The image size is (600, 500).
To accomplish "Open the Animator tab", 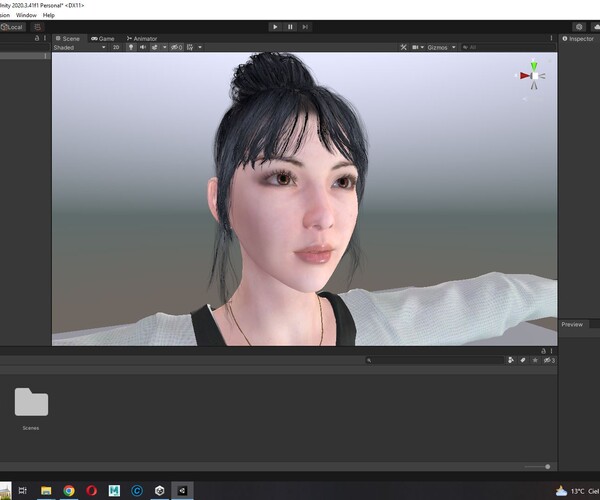I will tap(142, 39).
